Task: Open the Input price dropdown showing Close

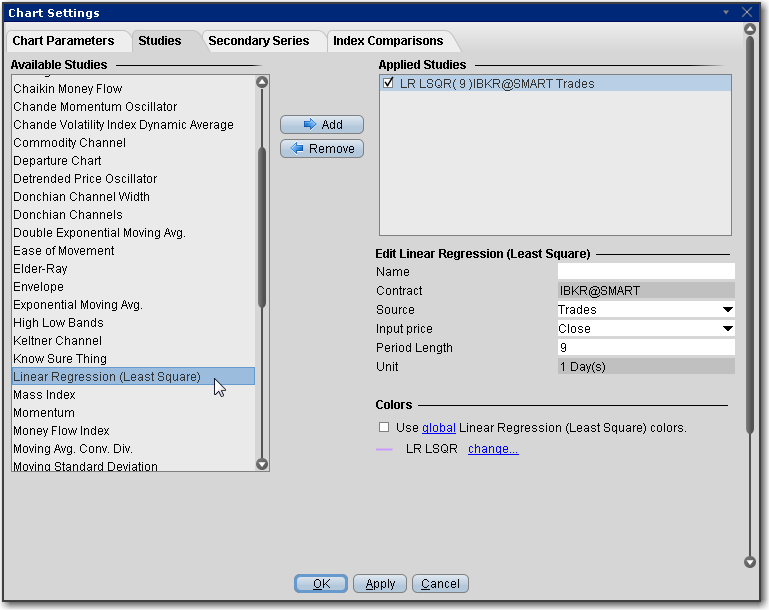Action: [x=727, y=329]
